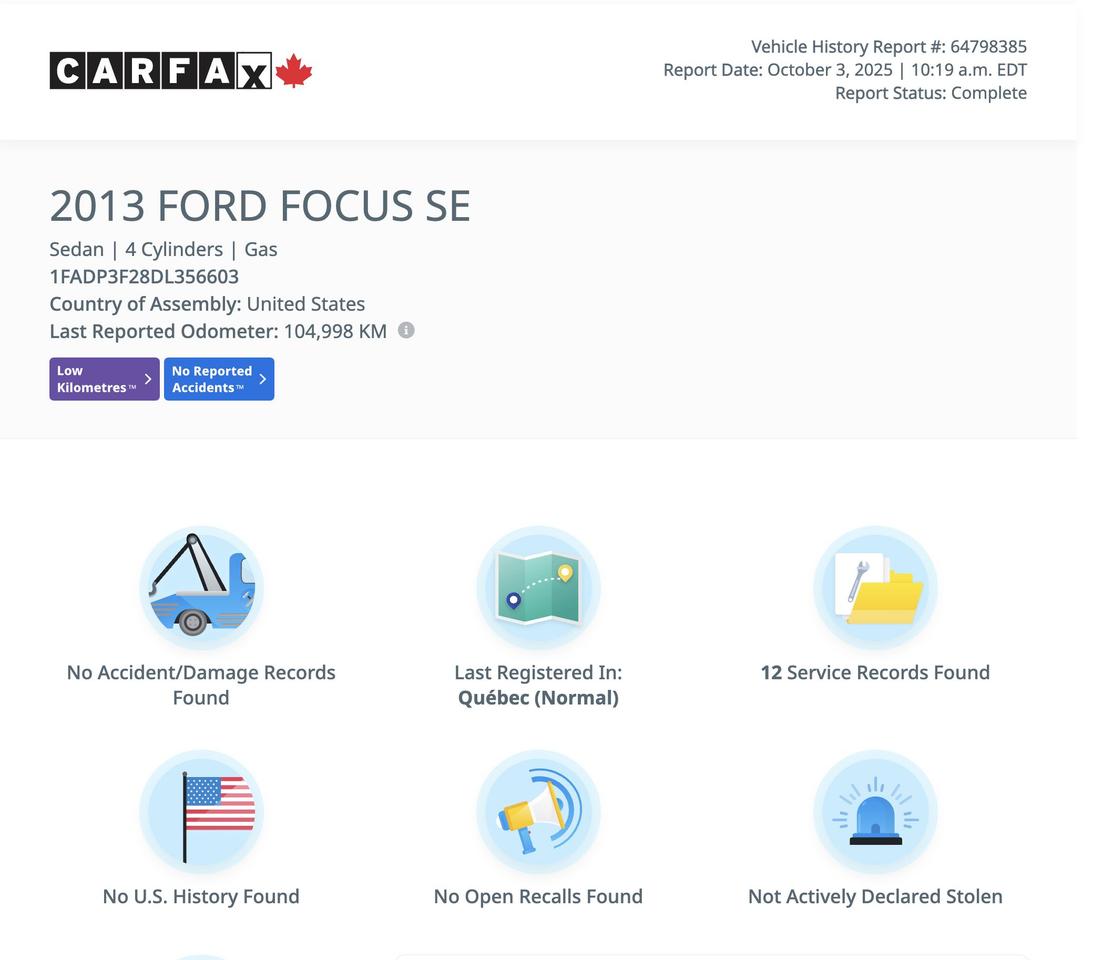This screenshot has width=1103, height=960.
Task: Click 'Last Registered In: Québec (Normal)' text
Action: [x=538, y=685]
